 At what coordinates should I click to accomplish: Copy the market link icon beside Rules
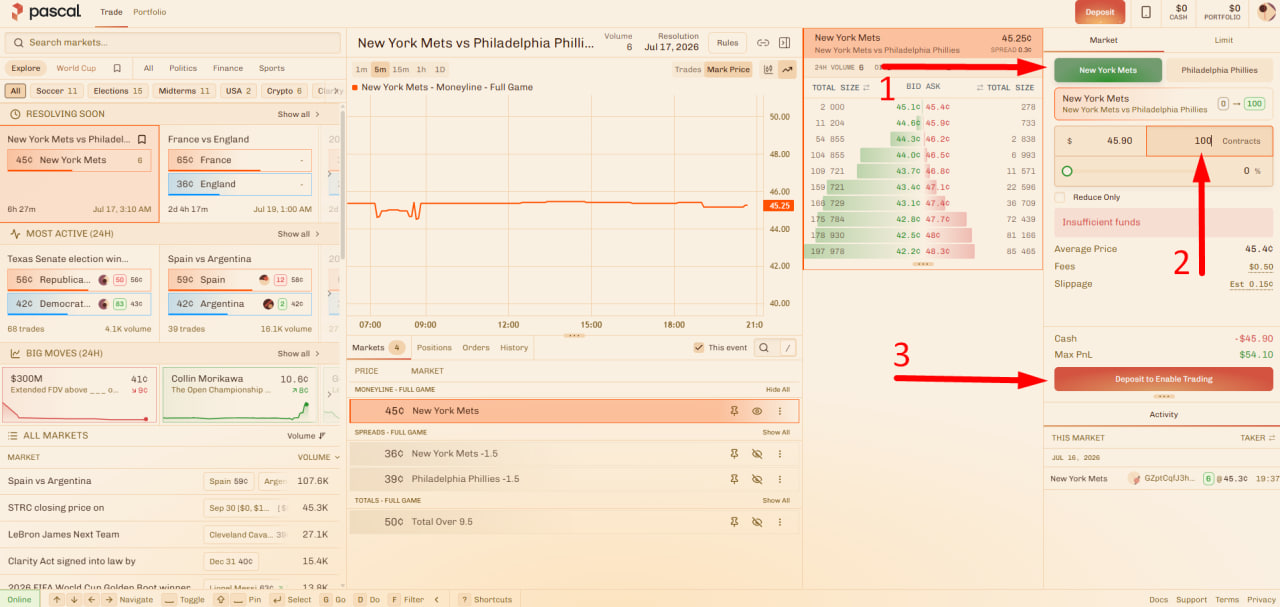point(763,43)
